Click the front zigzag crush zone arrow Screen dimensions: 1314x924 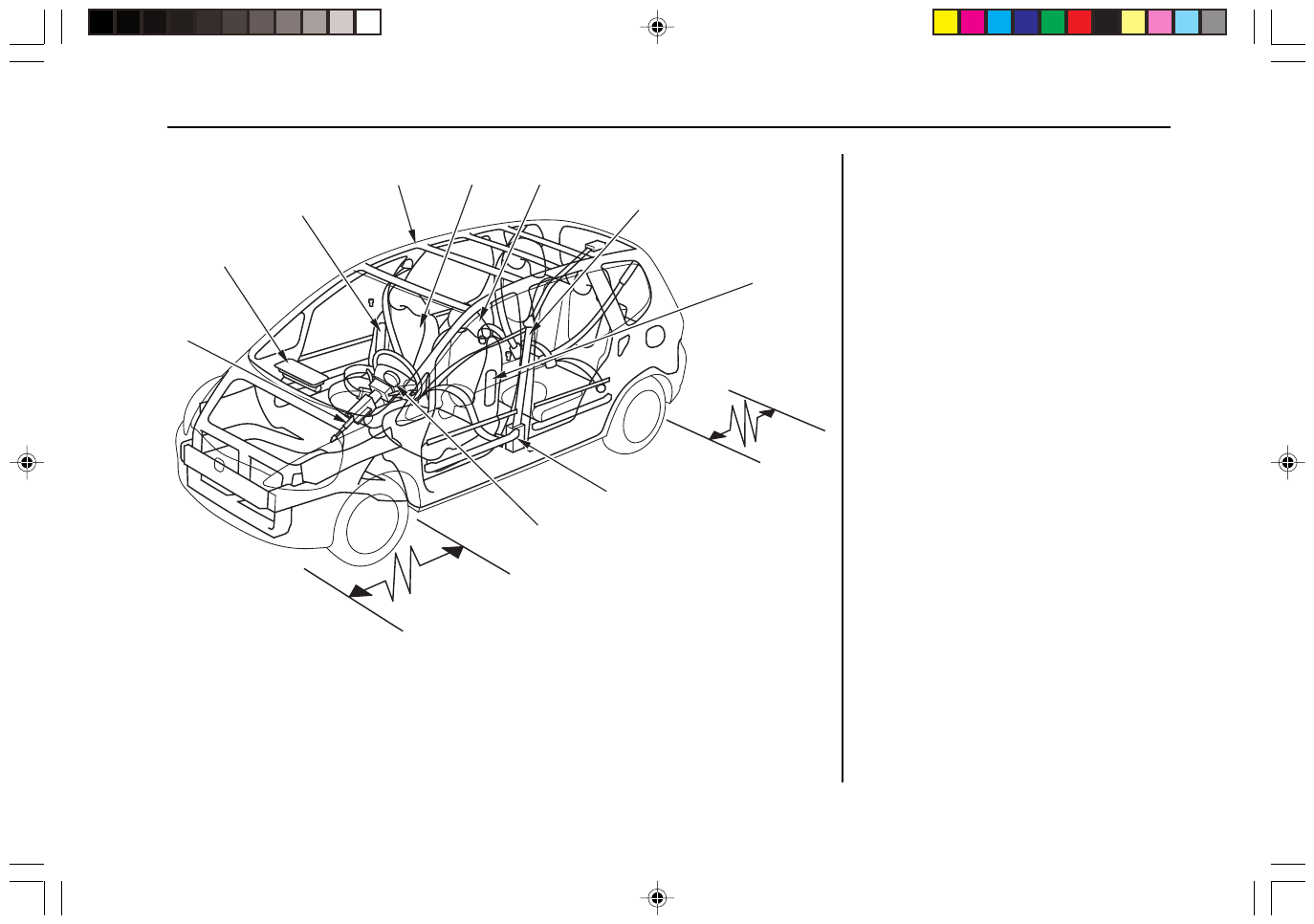click(x=406, y=571)
